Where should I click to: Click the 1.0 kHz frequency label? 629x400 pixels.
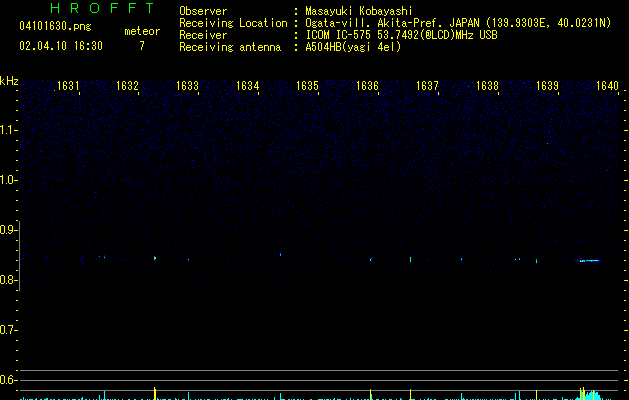click(8, 180)
